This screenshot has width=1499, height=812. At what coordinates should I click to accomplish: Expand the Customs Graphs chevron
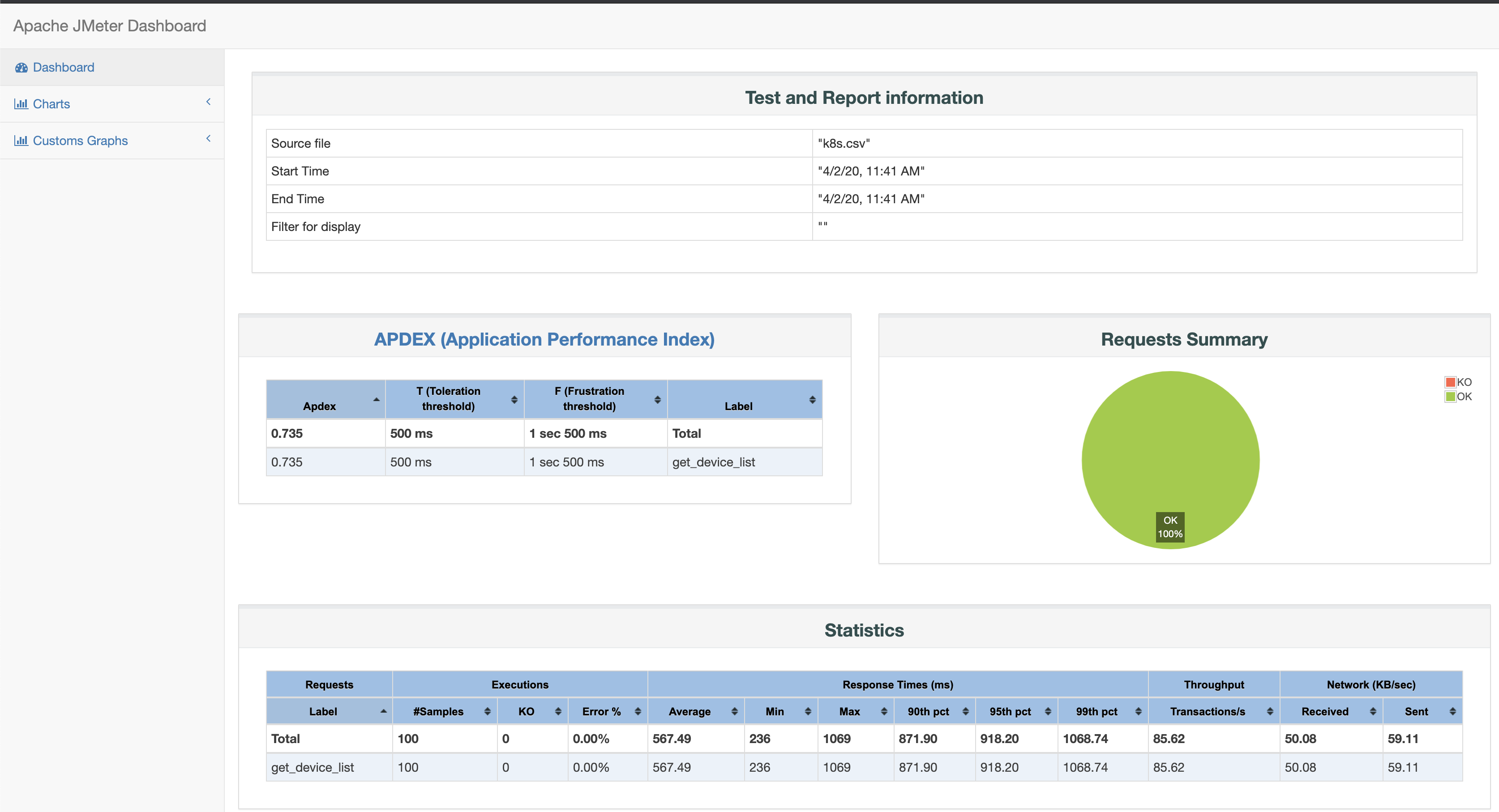[208, 138]
